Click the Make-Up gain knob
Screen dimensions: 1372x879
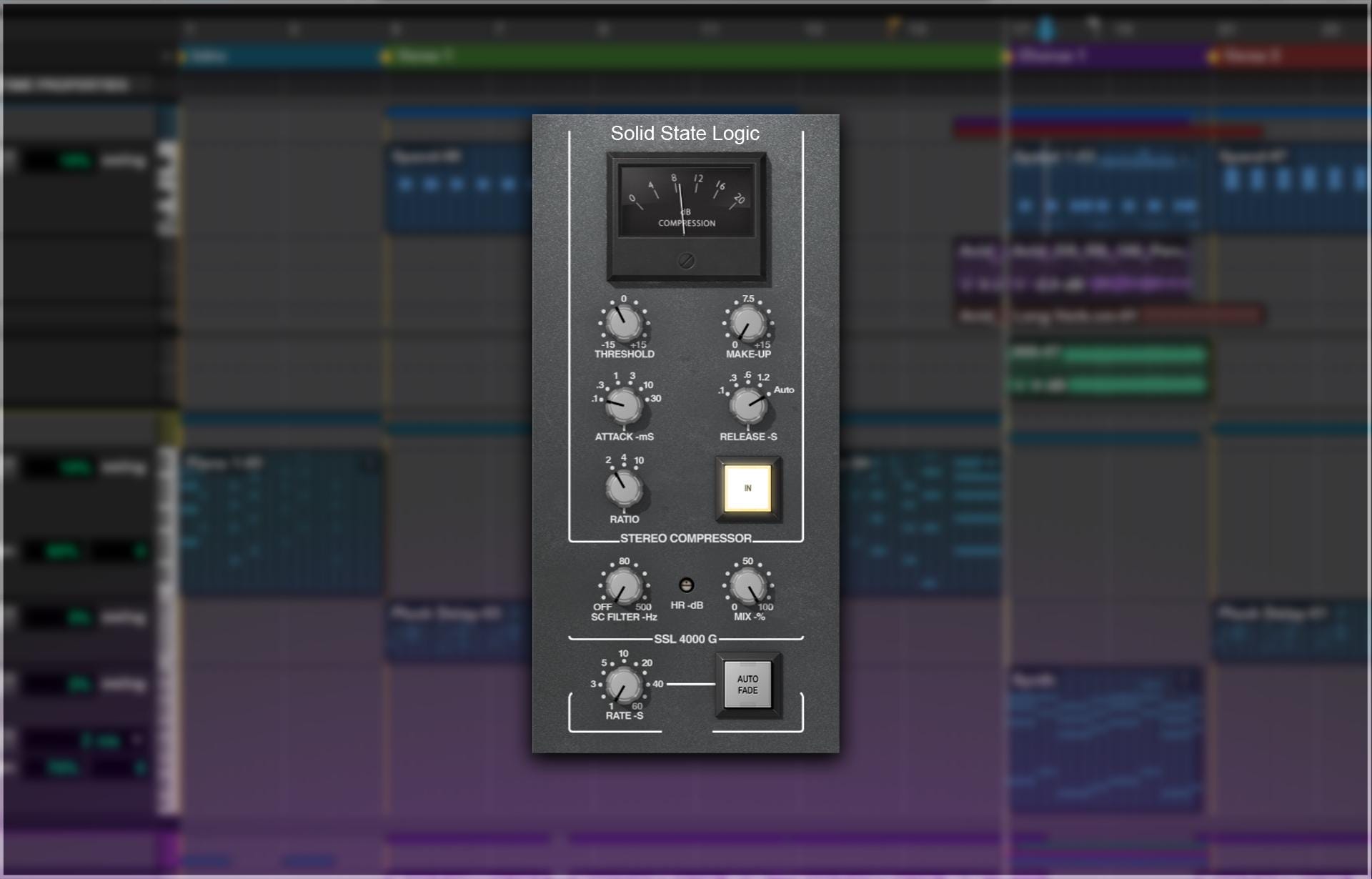coord(747,323)
